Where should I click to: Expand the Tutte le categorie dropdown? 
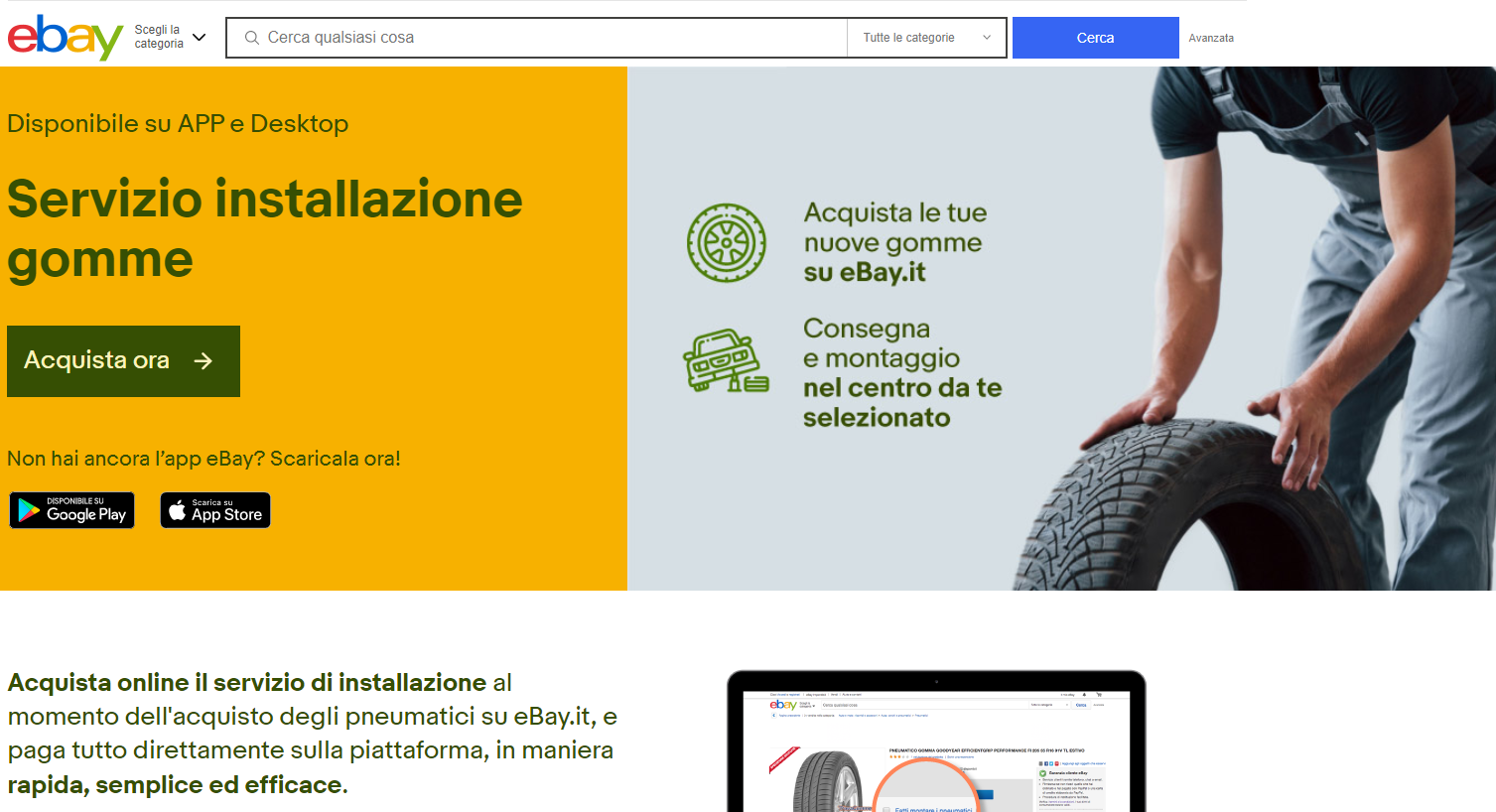(926, 38)
